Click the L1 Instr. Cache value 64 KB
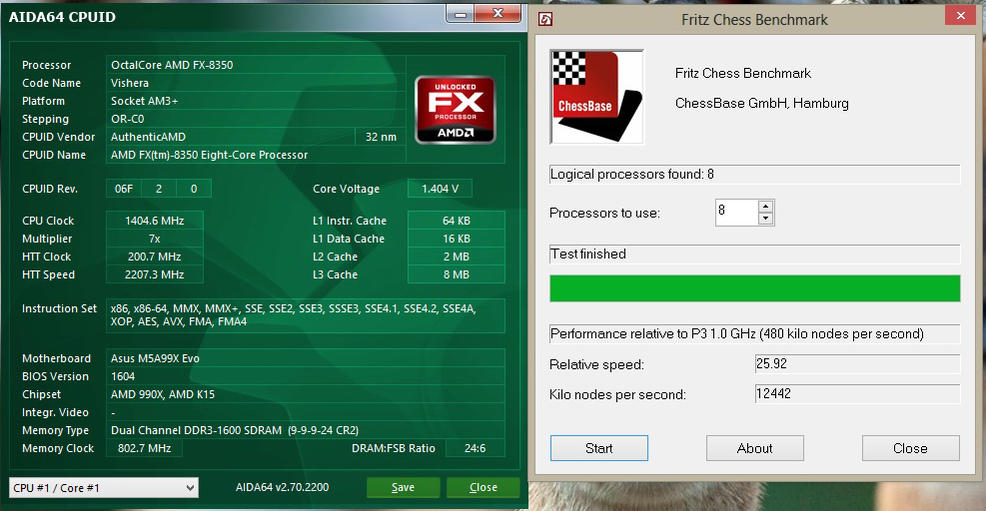This screenshot has height=511, width=986. coord(456,221)
